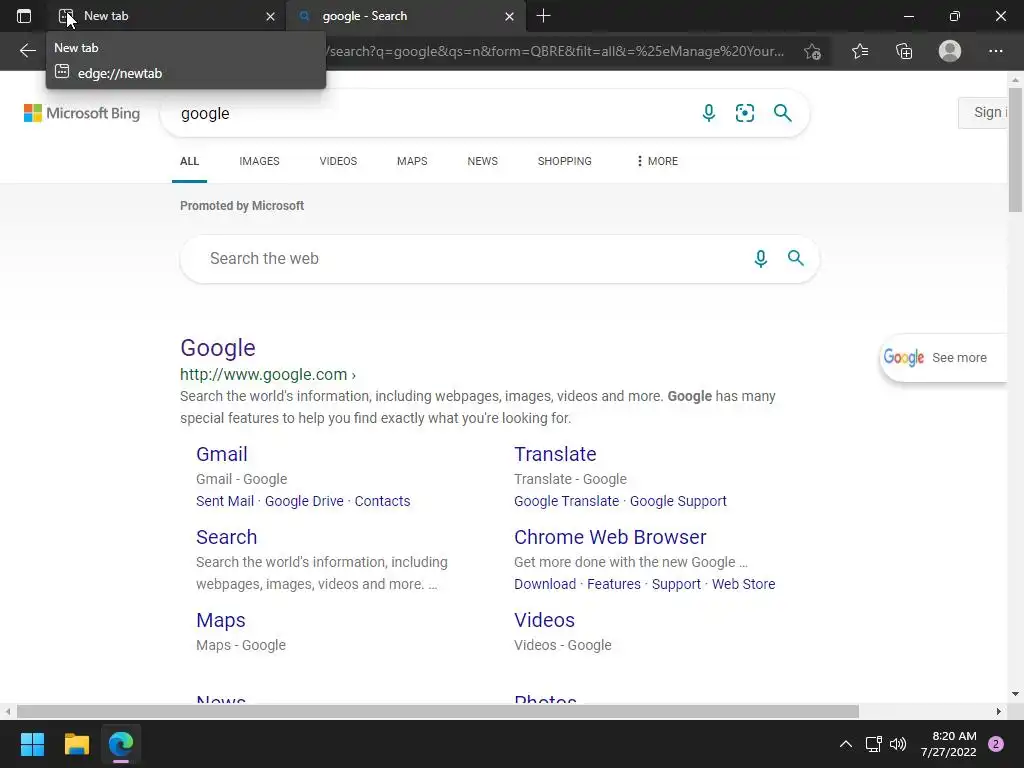Image resolution: width=1024 pixels, height=768 pixels.
Task: Click the Microsoft Bing logo
Action: pyautogui.click(x=82, y=113)
